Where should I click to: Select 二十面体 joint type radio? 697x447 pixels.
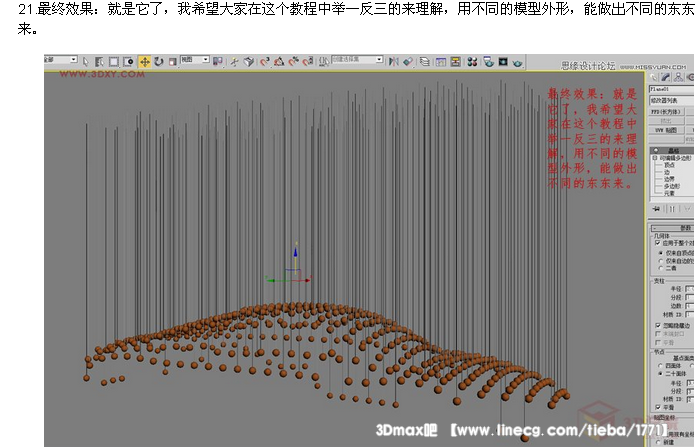pos(661,374)
